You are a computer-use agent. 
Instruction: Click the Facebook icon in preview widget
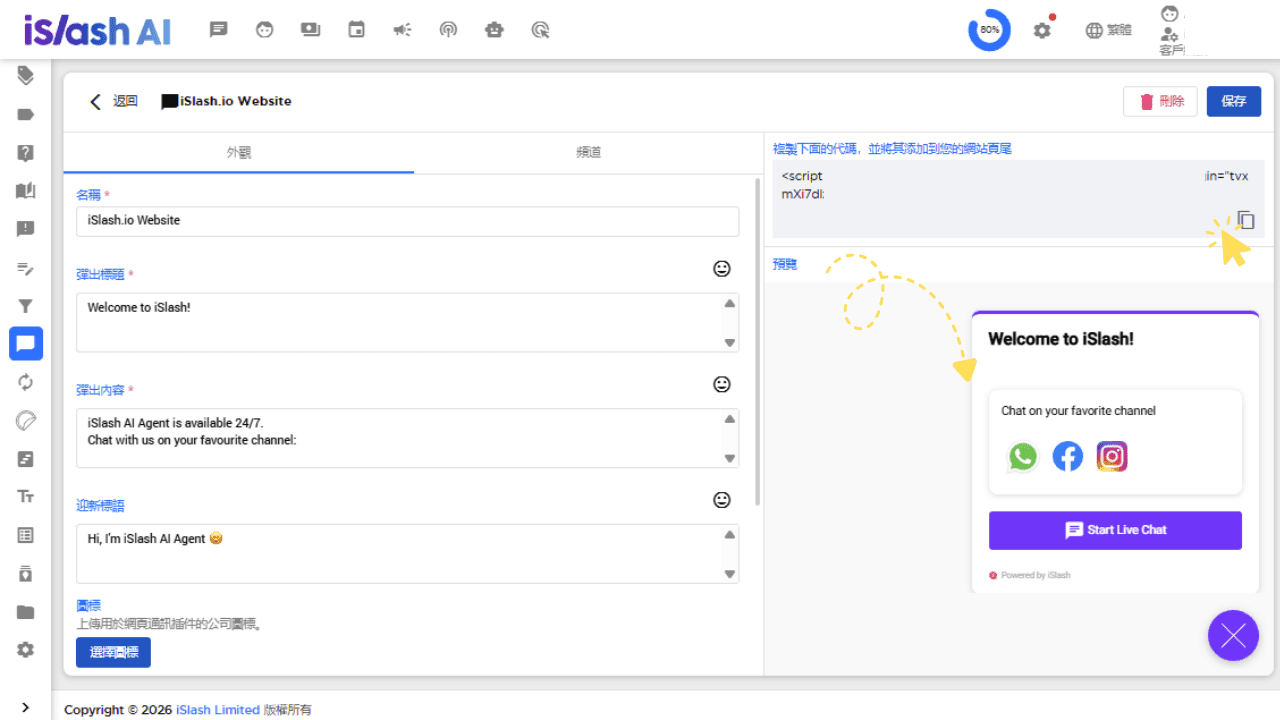[1068, 457]
